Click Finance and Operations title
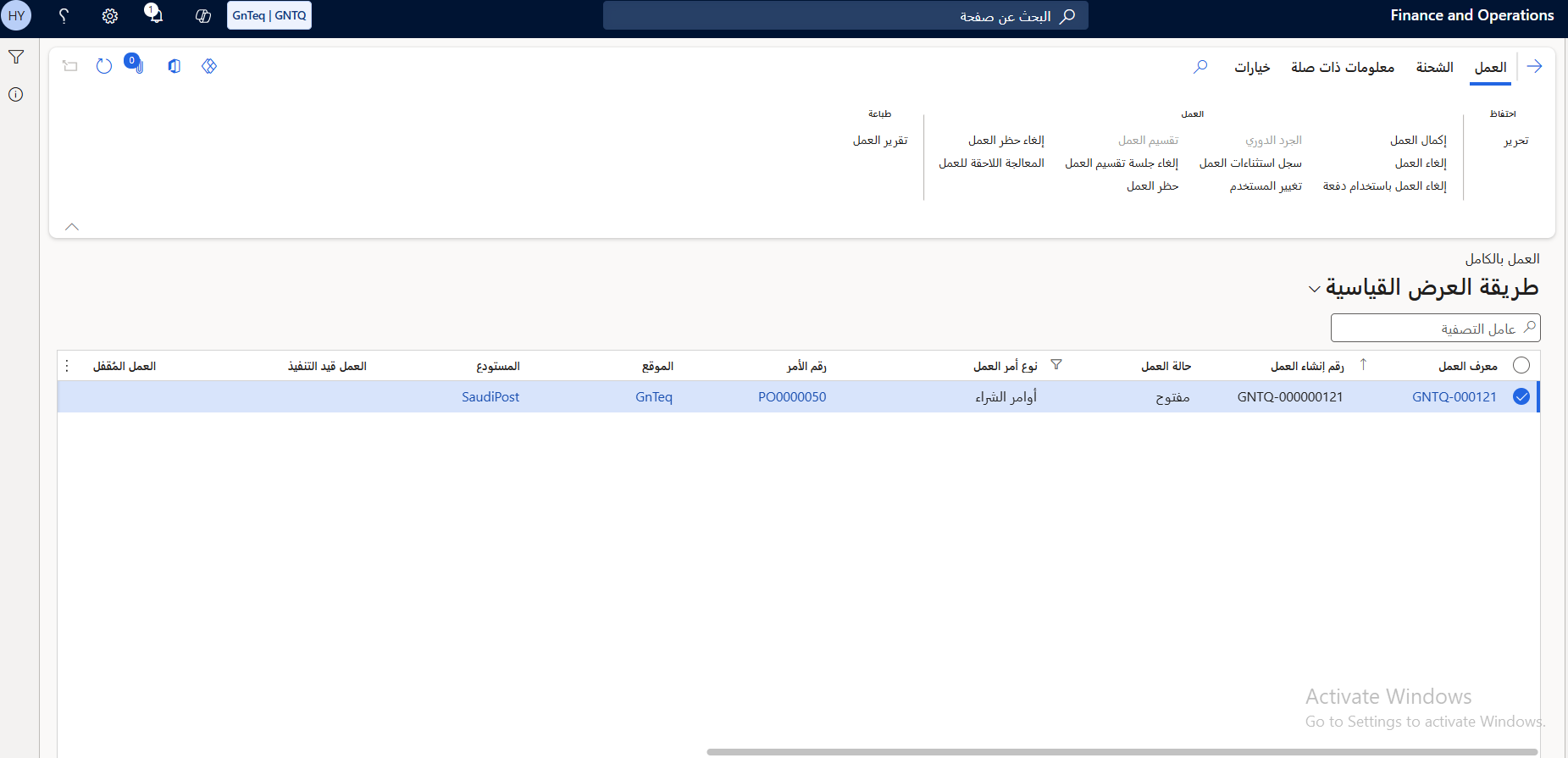The height and width of the screenshot is (758, 1568). tap(1471, 15)
